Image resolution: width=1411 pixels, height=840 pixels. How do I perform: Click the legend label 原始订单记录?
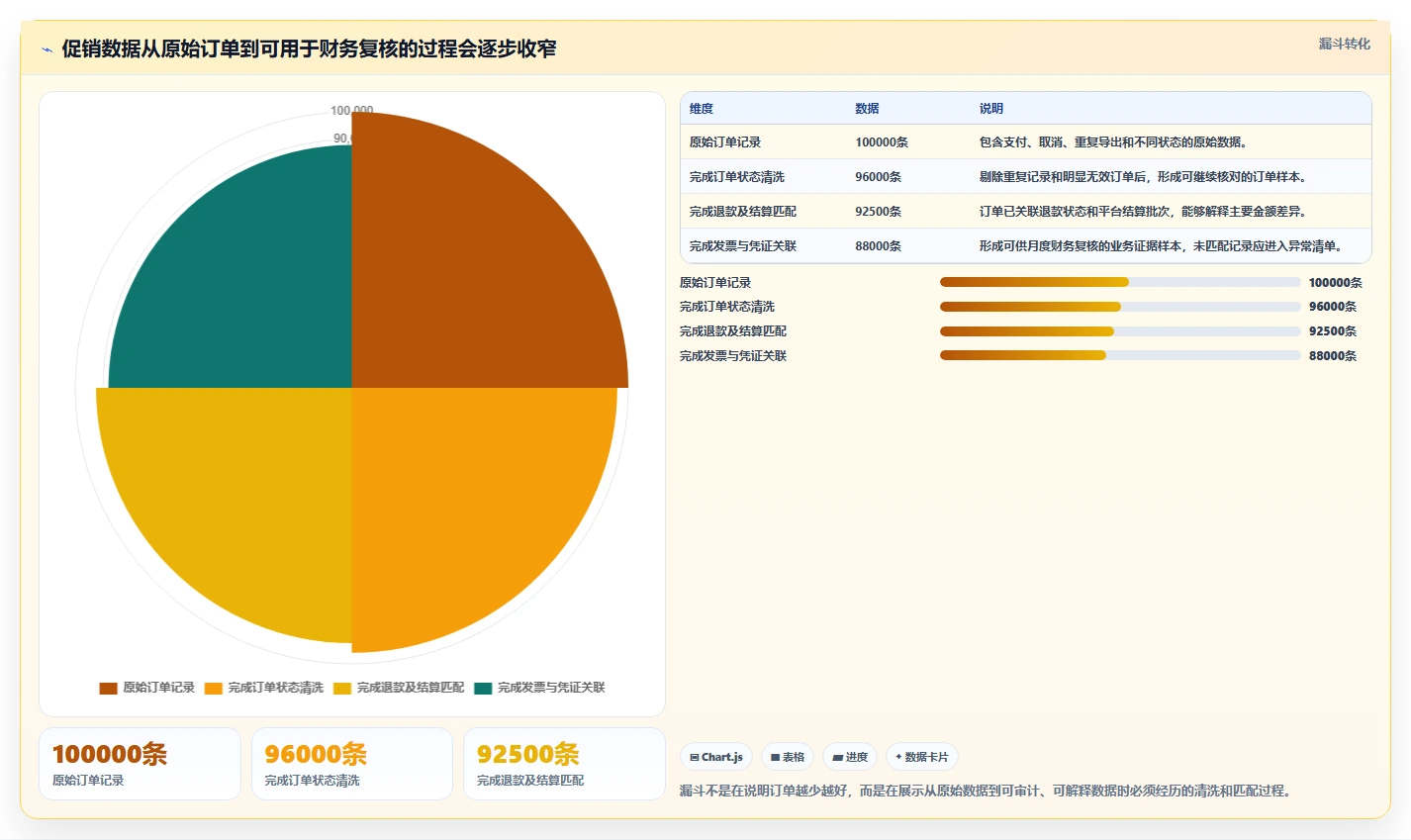tap(158, 688)
